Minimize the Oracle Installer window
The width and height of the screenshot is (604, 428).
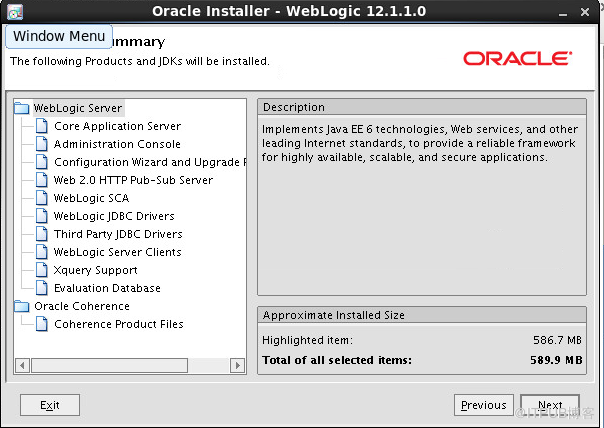coord(563,13)
